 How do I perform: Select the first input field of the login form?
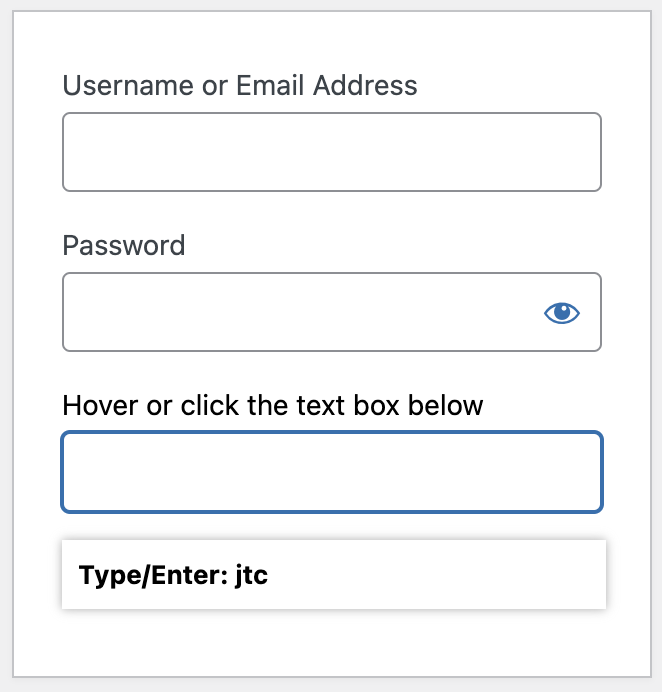(x=332, y=152)
